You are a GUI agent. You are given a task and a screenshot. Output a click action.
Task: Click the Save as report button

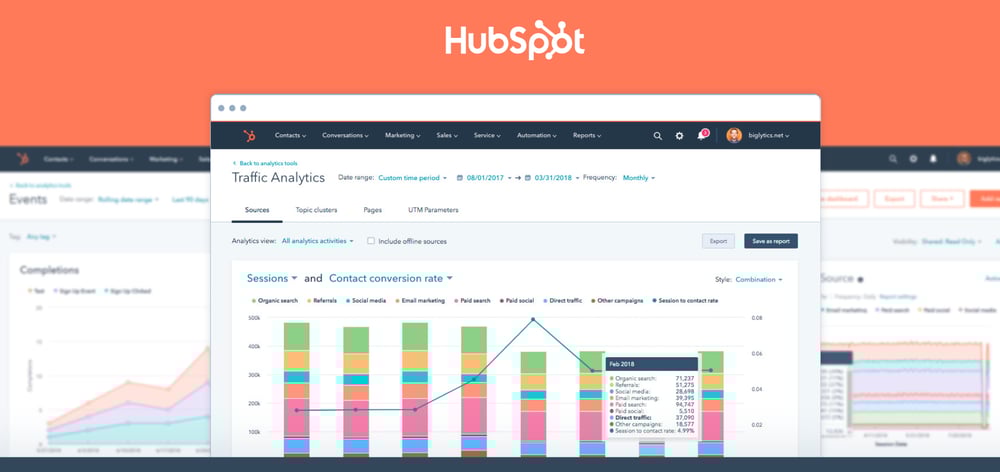pyautogui.click(x=770, y=241)
